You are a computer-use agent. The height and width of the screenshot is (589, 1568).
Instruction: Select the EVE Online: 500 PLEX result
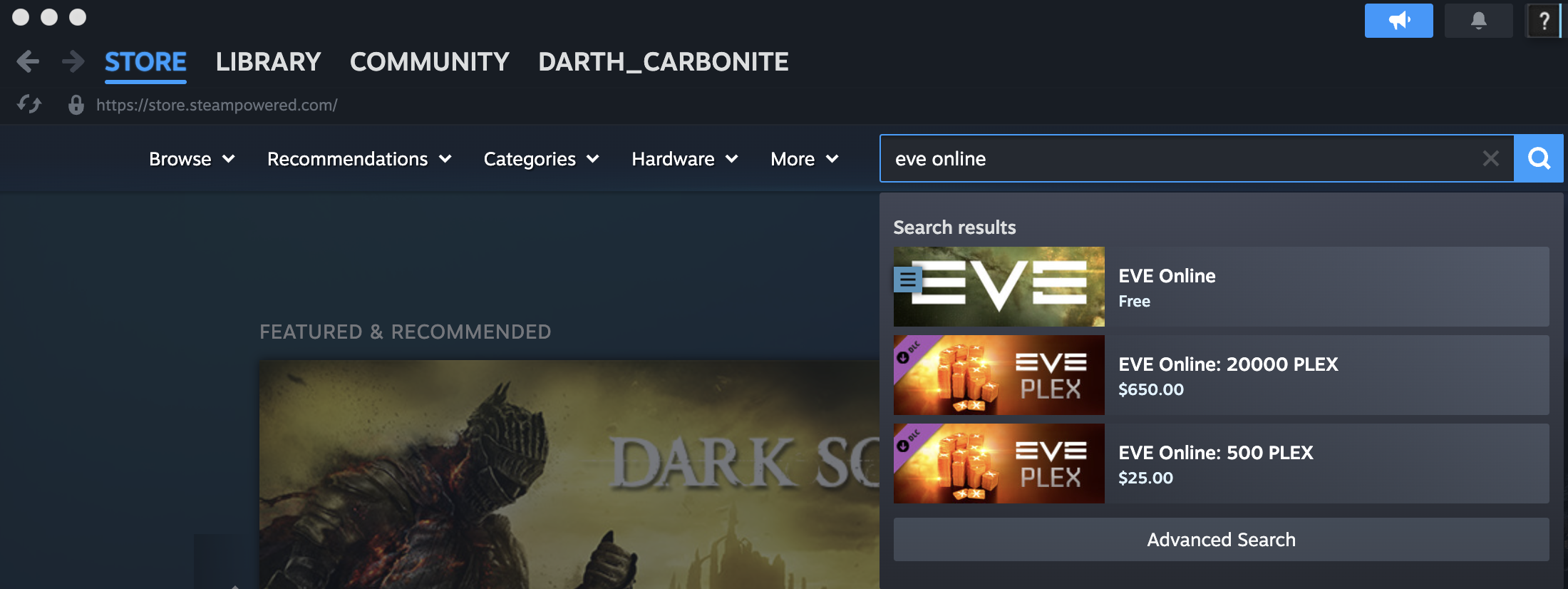click(x=1222, y=463)
